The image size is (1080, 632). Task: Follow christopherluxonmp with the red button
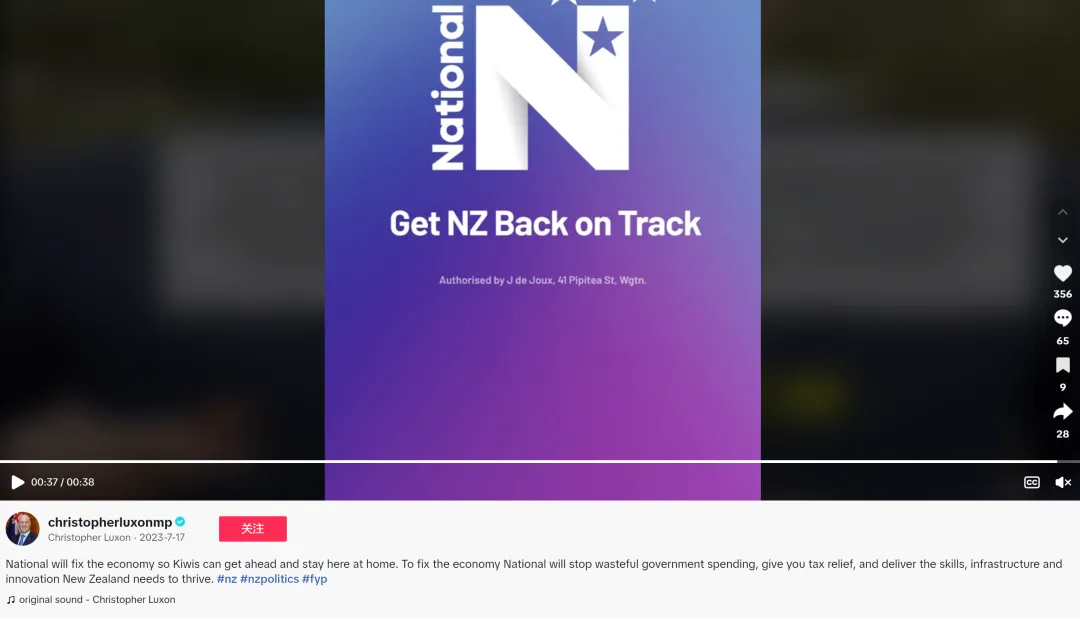(x=253, y=529)
